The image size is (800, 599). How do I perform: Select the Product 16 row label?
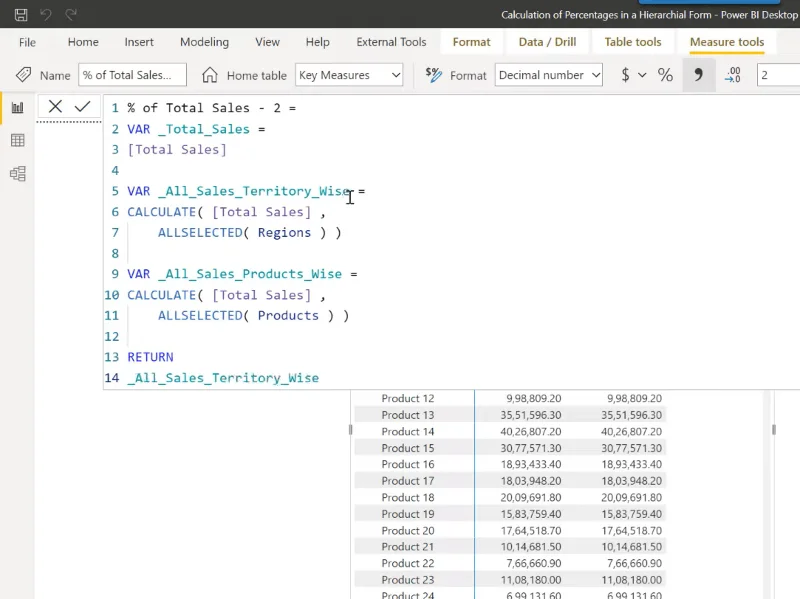pyautogui.click(x=408, y=464)
